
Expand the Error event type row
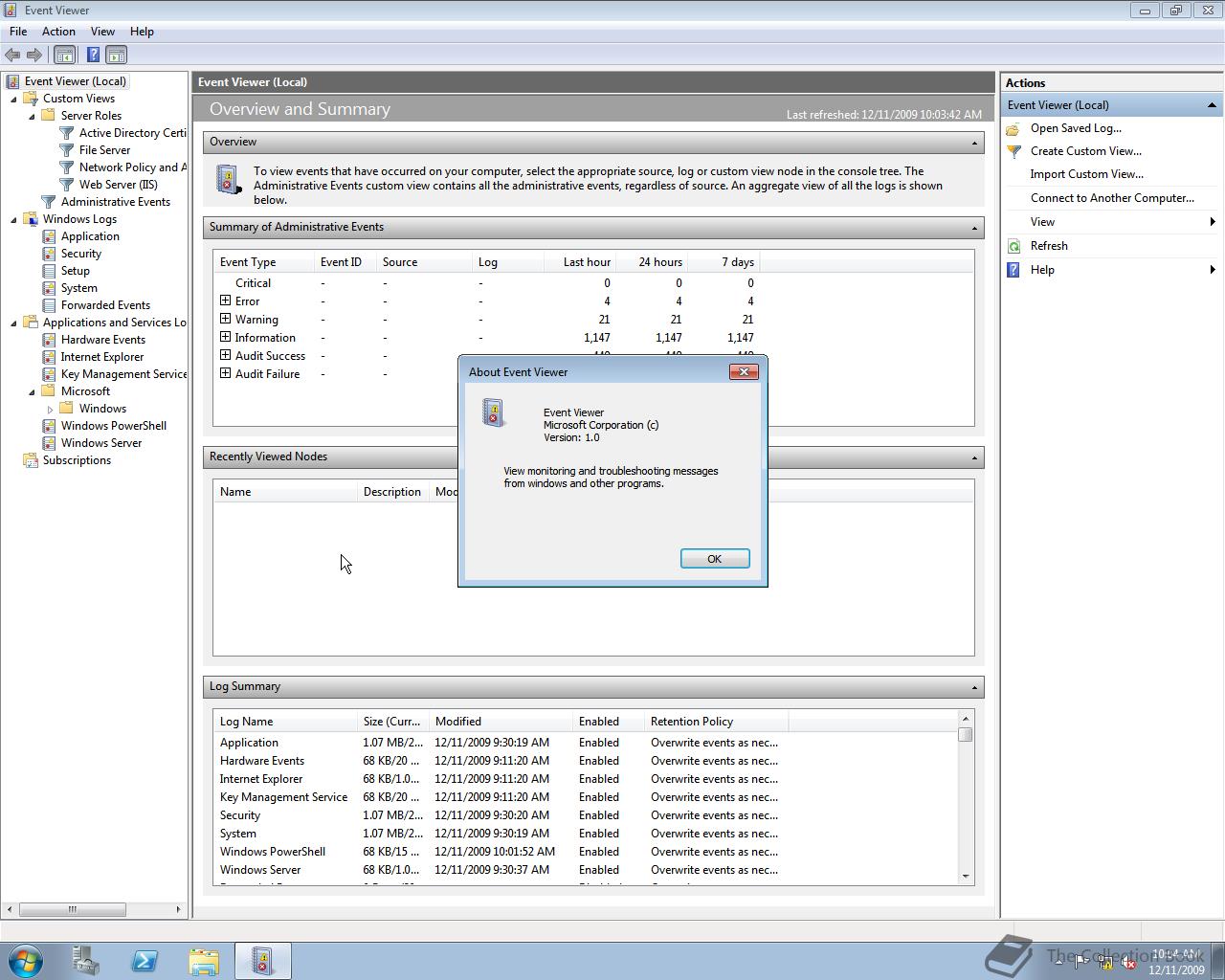(x=225, y=301)
